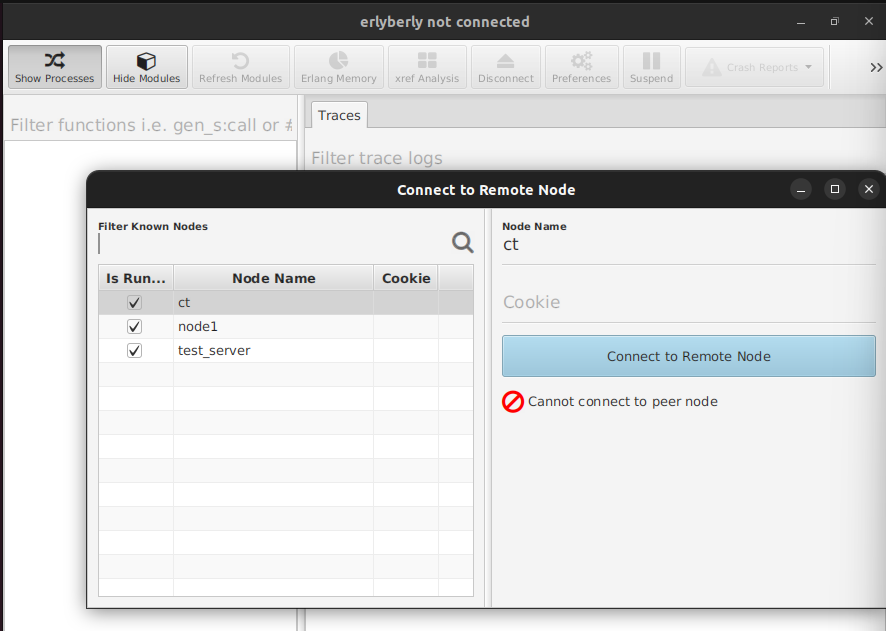
Task: Click the Filter trace logs field
Action: coord(596,158)
